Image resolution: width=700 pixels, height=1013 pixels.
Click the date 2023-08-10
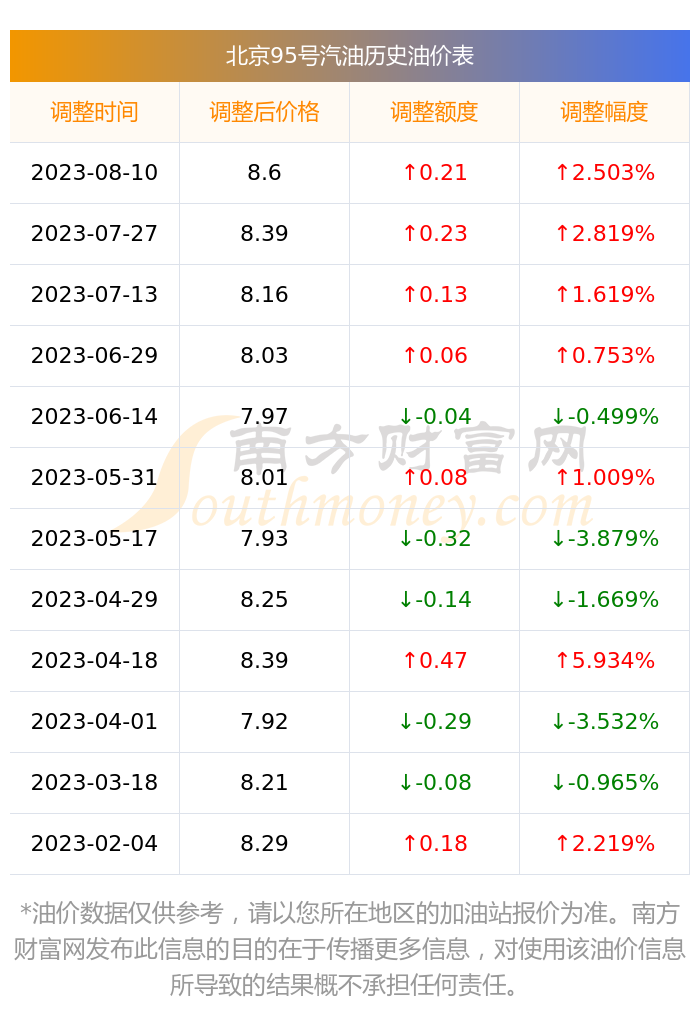point(94,172)
